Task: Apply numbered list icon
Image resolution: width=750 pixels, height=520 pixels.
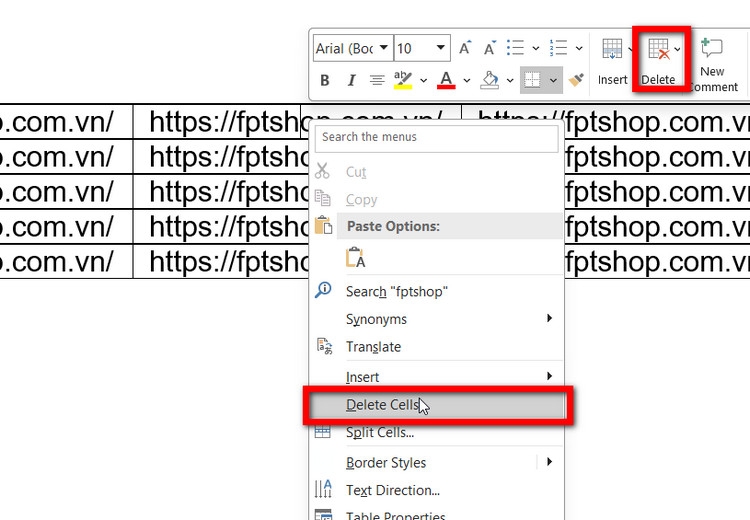Action: (x=558, y=48)
